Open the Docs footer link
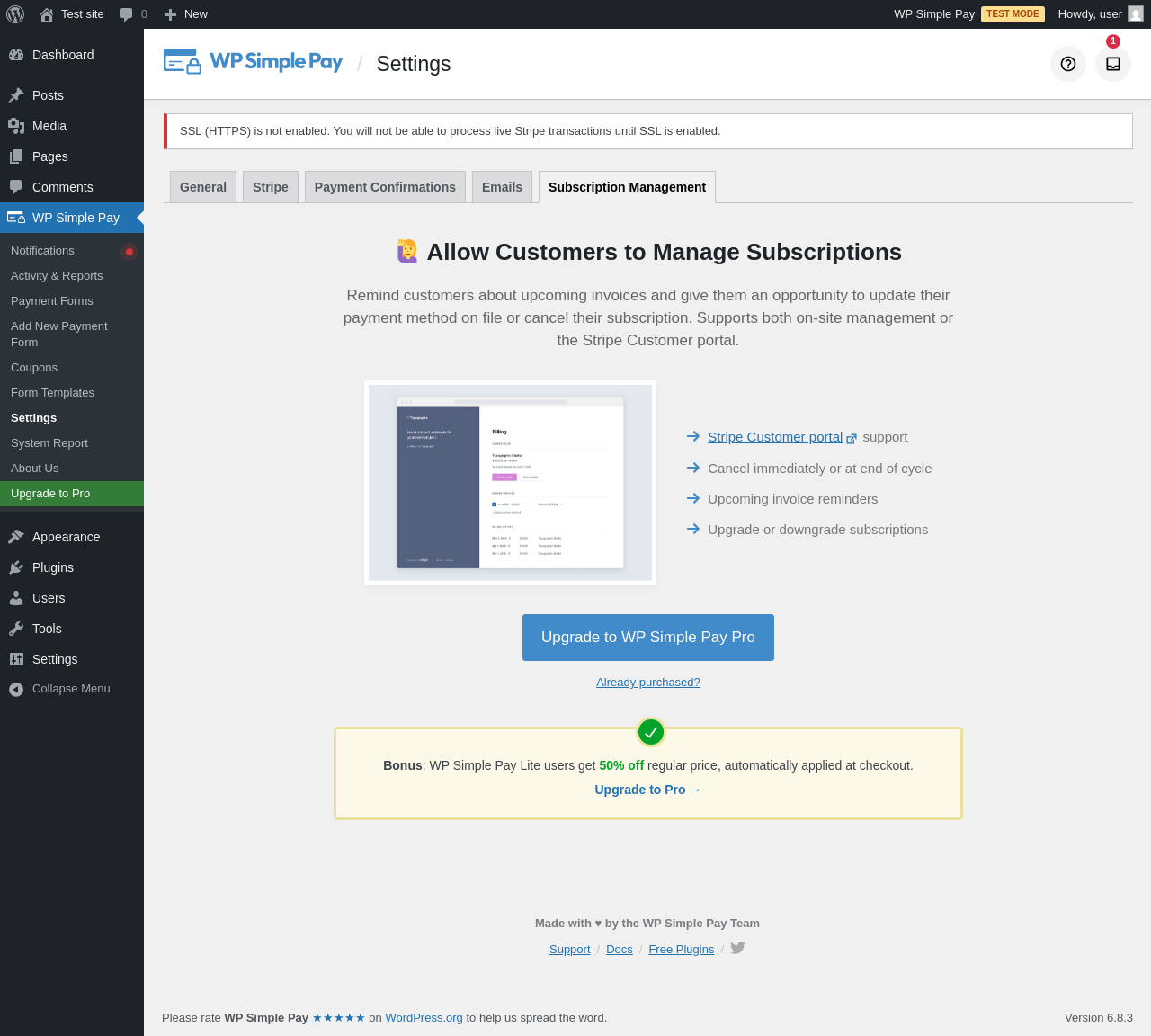The height and width of the screenshot is (1036, 1151). (620, 950)
